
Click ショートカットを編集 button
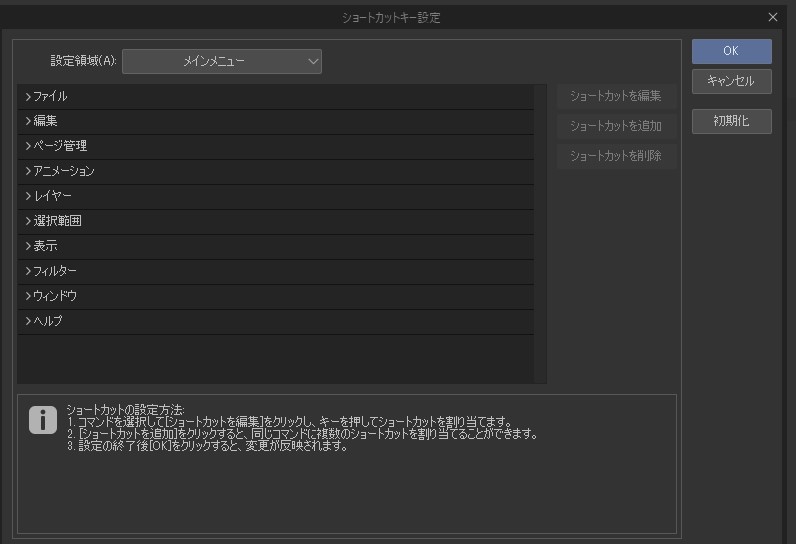coord(615,97)
